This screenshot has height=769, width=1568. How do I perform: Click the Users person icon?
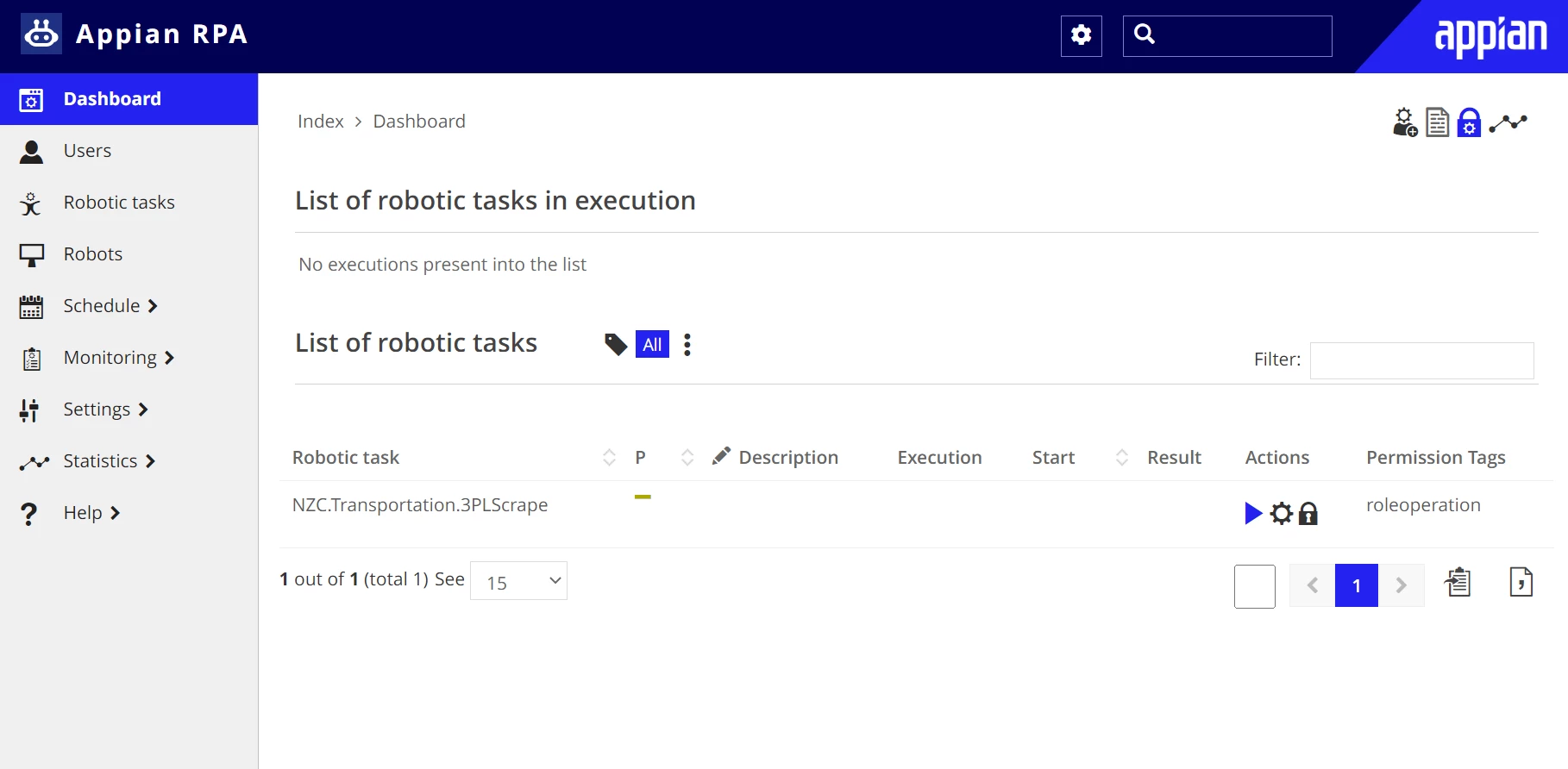(31, 152)
